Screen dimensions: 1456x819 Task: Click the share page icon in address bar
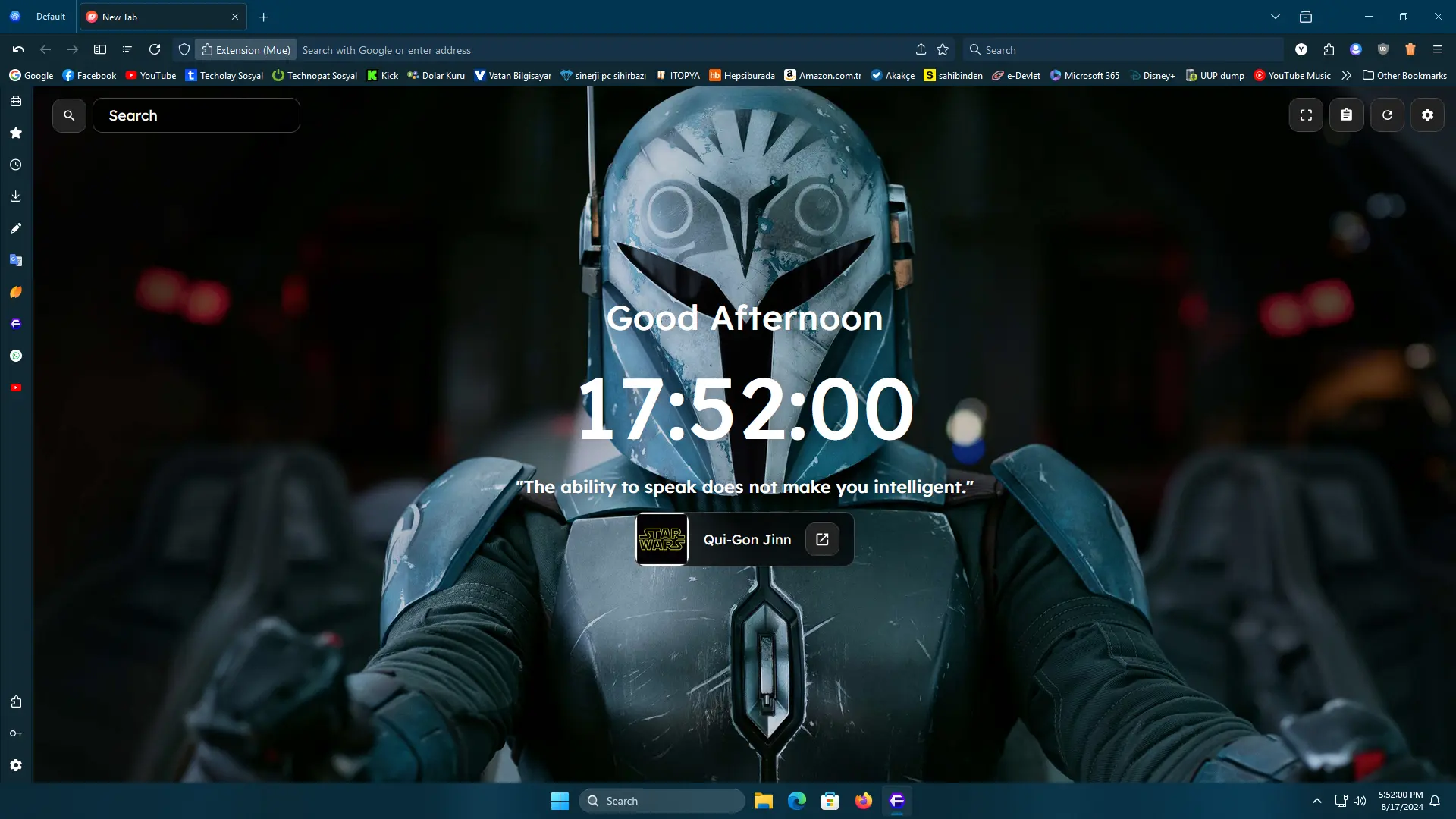921,49
